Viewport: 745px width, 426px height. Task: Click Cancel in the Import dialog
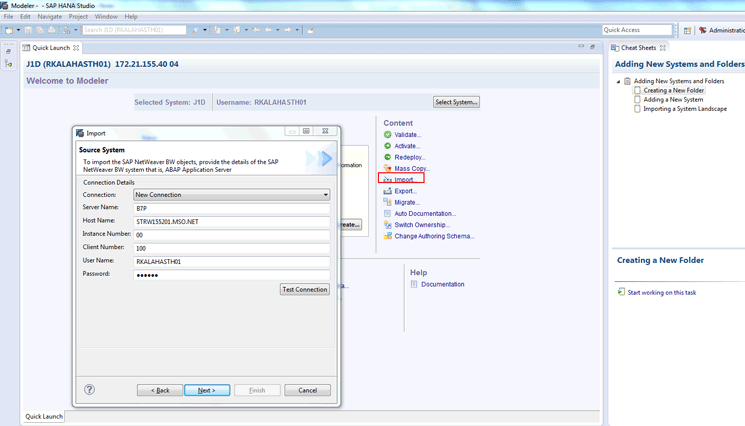(307, 390)
